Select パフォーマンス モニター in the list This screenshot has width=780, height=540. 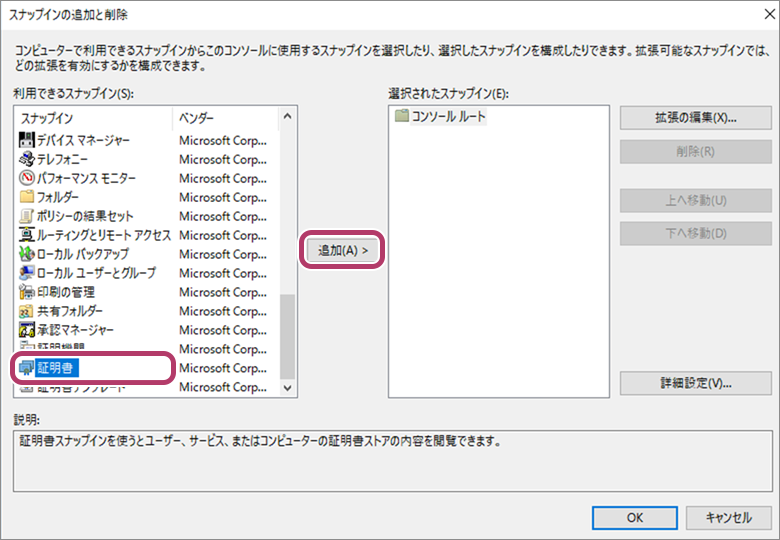[86, 178]
